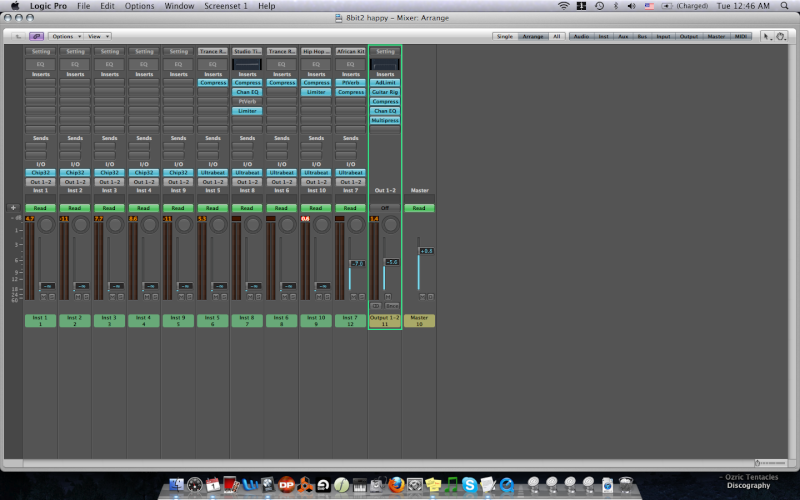Image resolution: width=800 pixels, height=500 pixels.
Task: Click the Limiter insert on Inst 10
Action: click(x=316, y=92)
